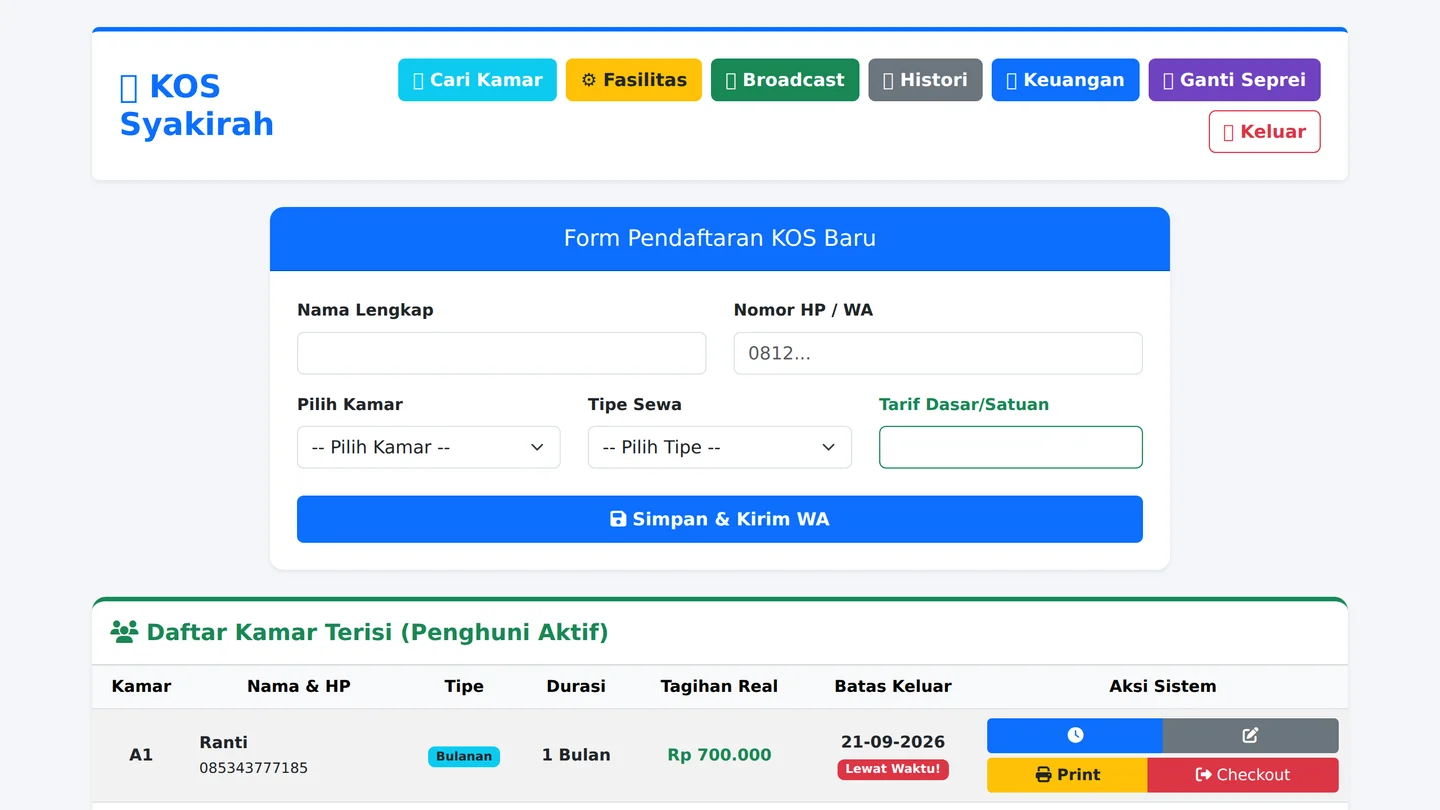The width and height of the screenshot is (1440, 810).
Task: Click the Nama & HP column header
Action: tap(299, 686)
